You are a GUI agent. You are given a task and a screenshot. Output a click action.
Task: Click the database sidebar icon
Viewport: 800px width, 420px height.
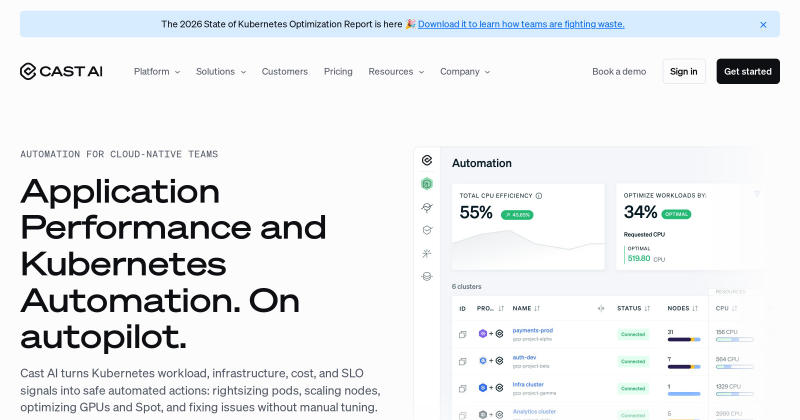(x=427, y=277)
